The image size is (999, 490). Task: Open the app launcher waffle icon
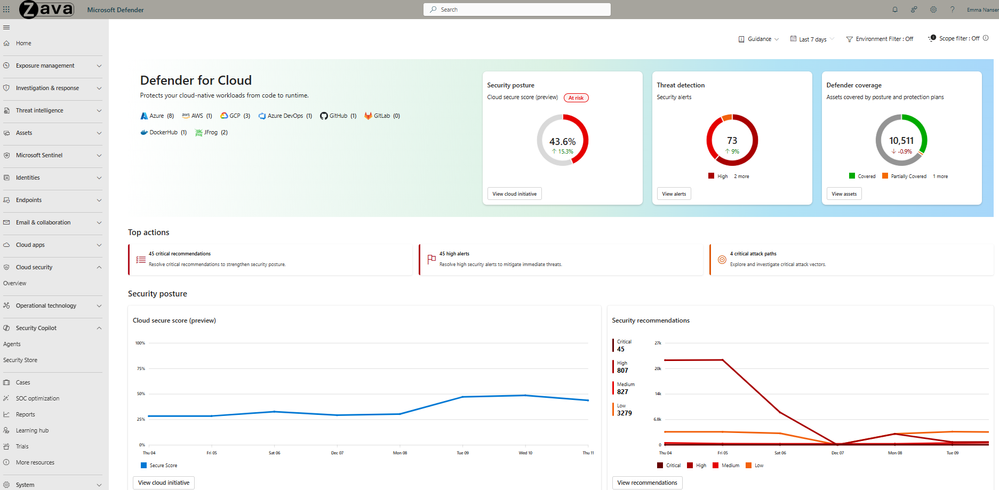click(x=6, y=10)
